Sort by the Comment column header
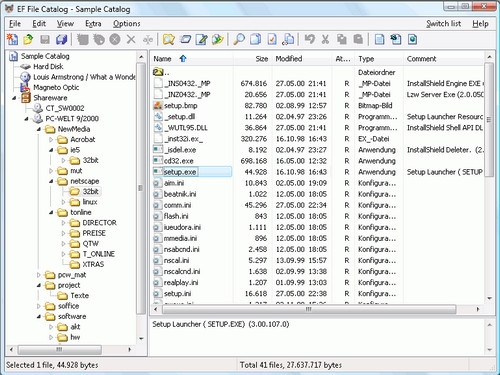 tap(444, 59)
